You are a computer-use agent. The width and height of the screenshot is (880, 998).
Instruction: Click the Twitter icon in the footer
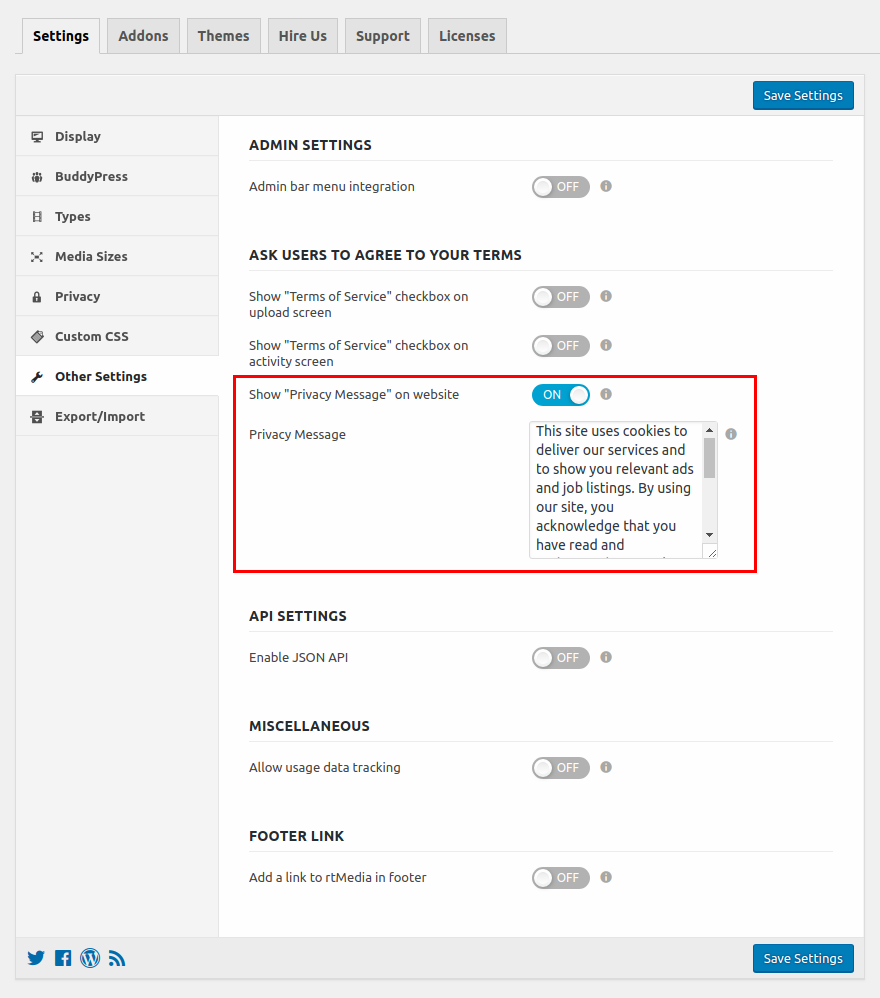point(36,958)
